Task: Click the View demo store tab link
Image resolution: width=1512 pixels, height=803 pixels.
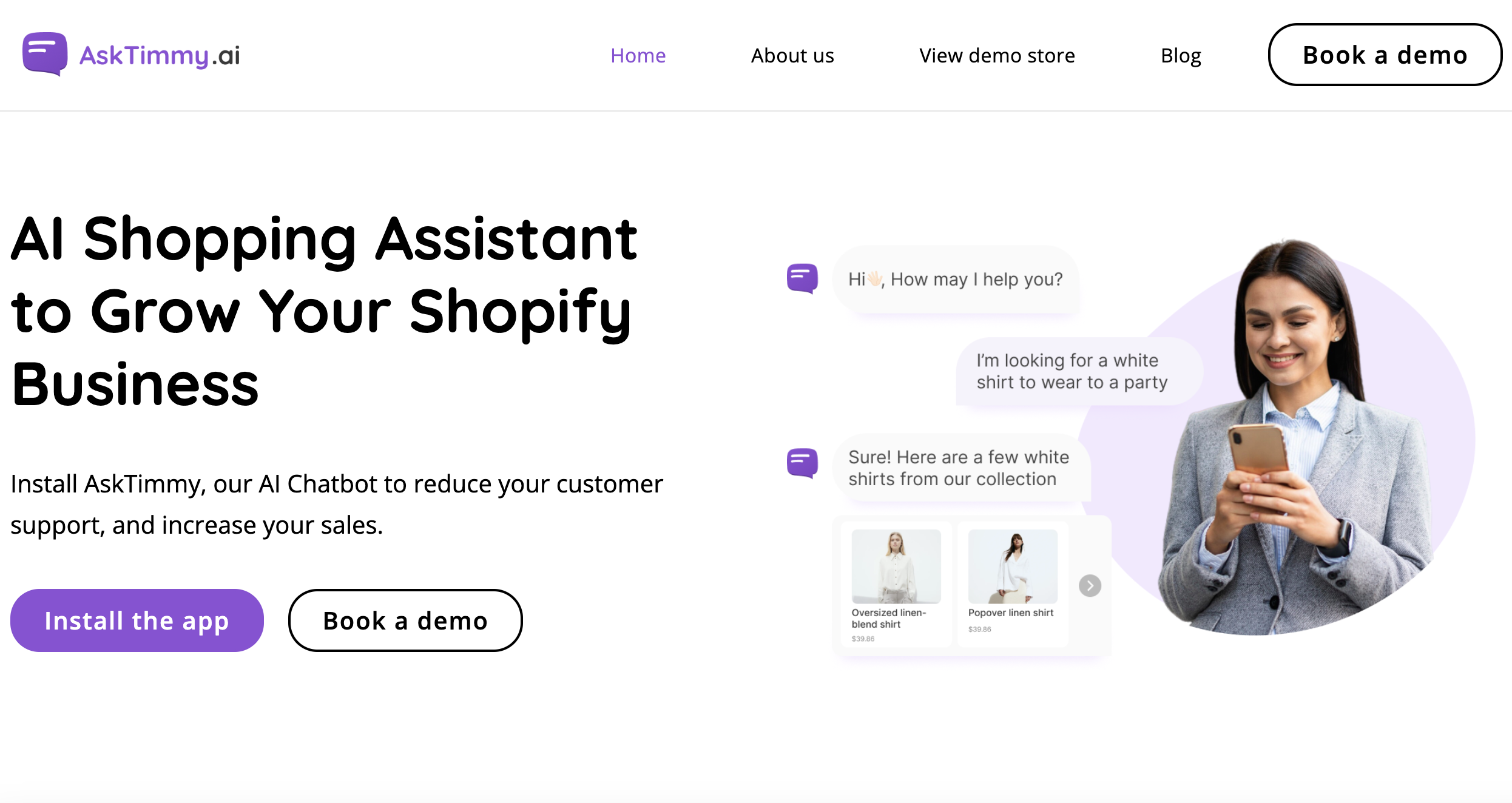Action: point(997,55)
